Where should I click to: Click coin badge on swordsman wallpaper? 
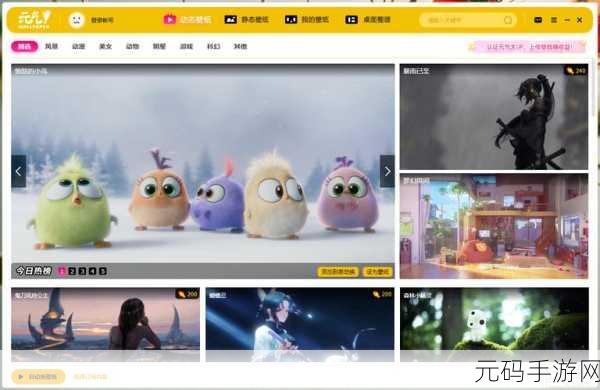576,70
